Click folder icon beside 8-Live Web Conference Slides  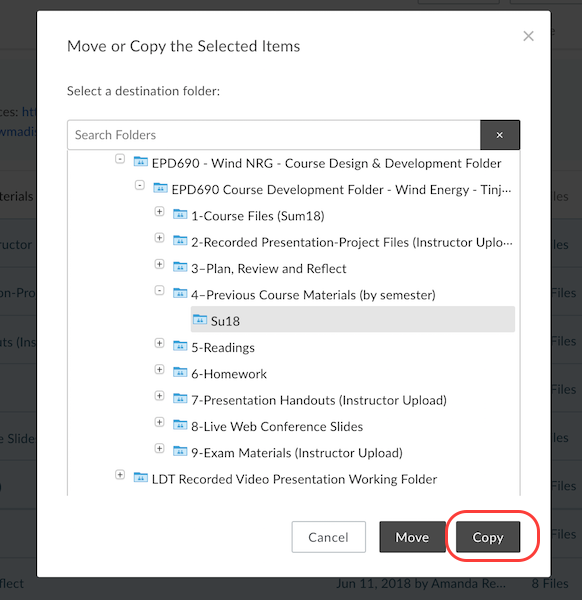[x=180, y=425]
